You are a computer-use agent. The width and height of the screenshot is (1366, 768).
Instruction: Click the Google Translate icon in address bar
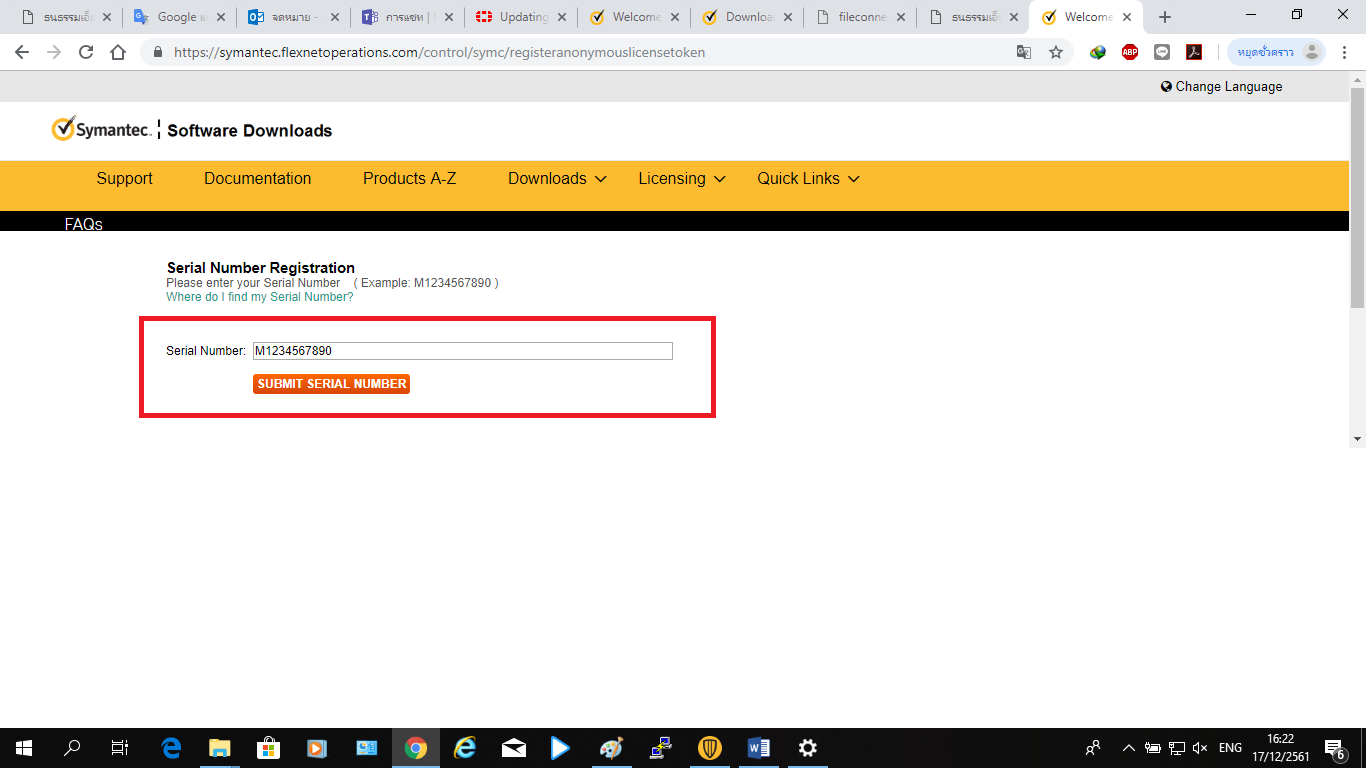1023,52
